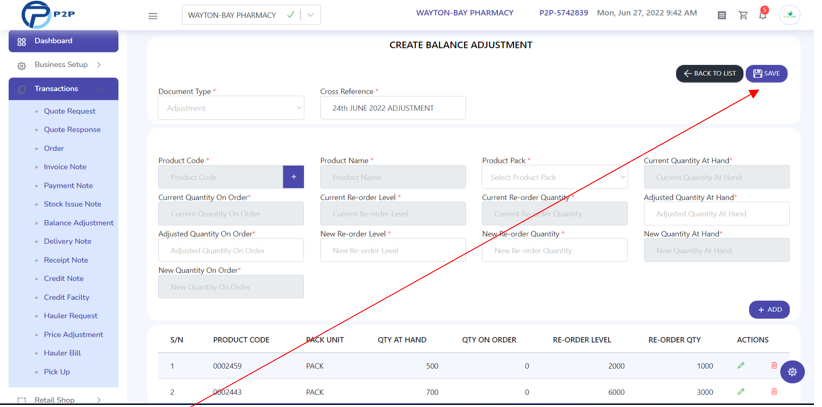Screen dimensions: 822x407
Task: Open Invoice Note in sidebar
Action: (x=65, y=167)
